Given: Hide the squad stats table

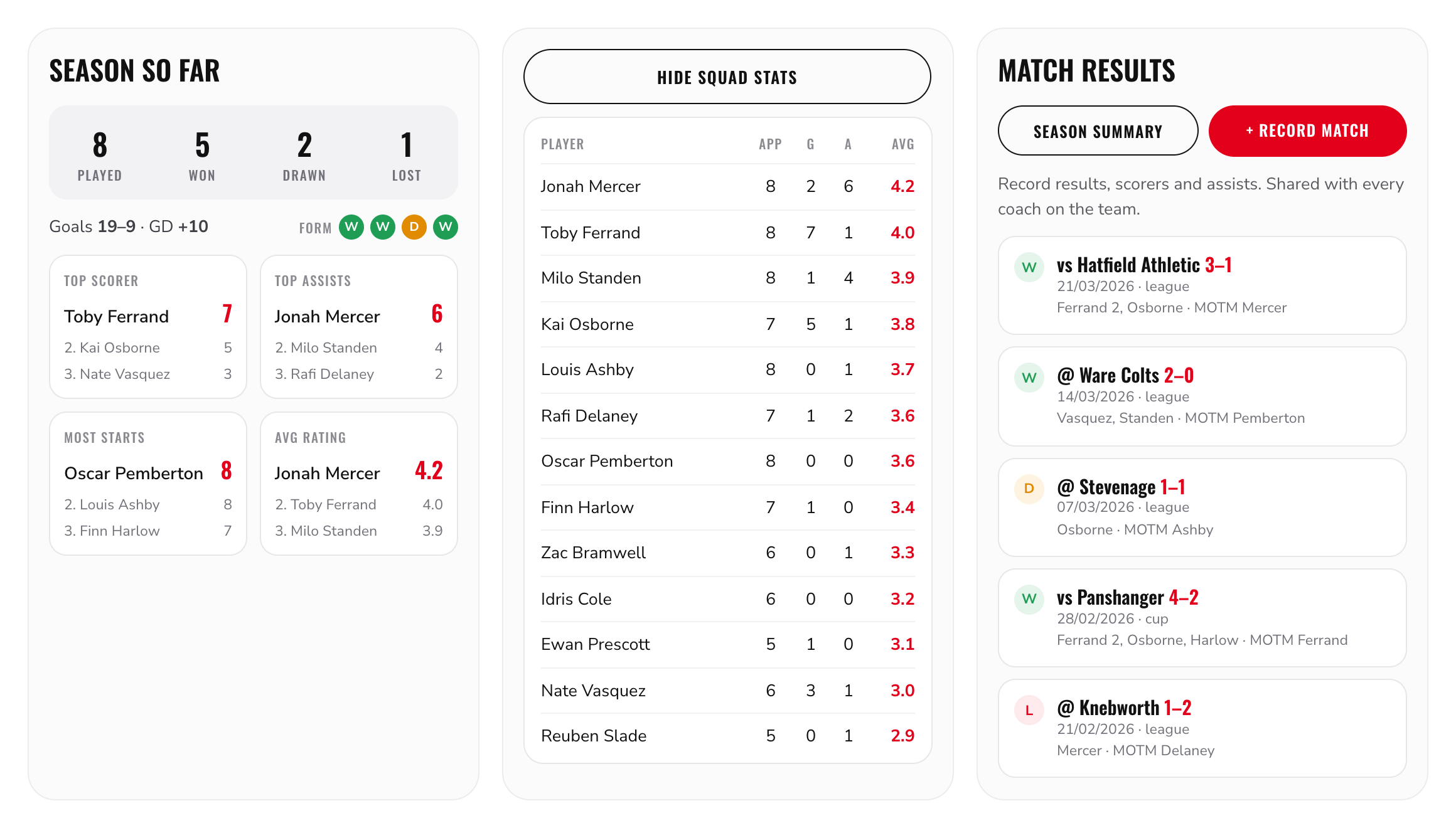Looking at the screenshot, I should [x=727, y=77].
